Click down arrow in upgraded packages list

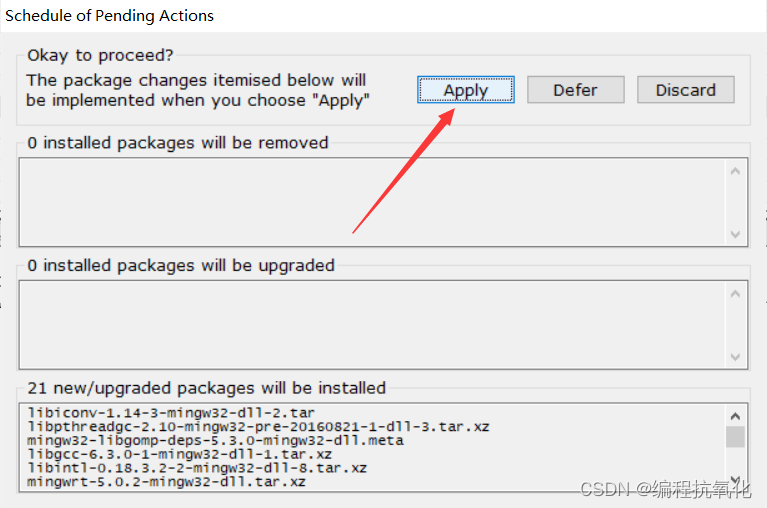coord(735,357)
